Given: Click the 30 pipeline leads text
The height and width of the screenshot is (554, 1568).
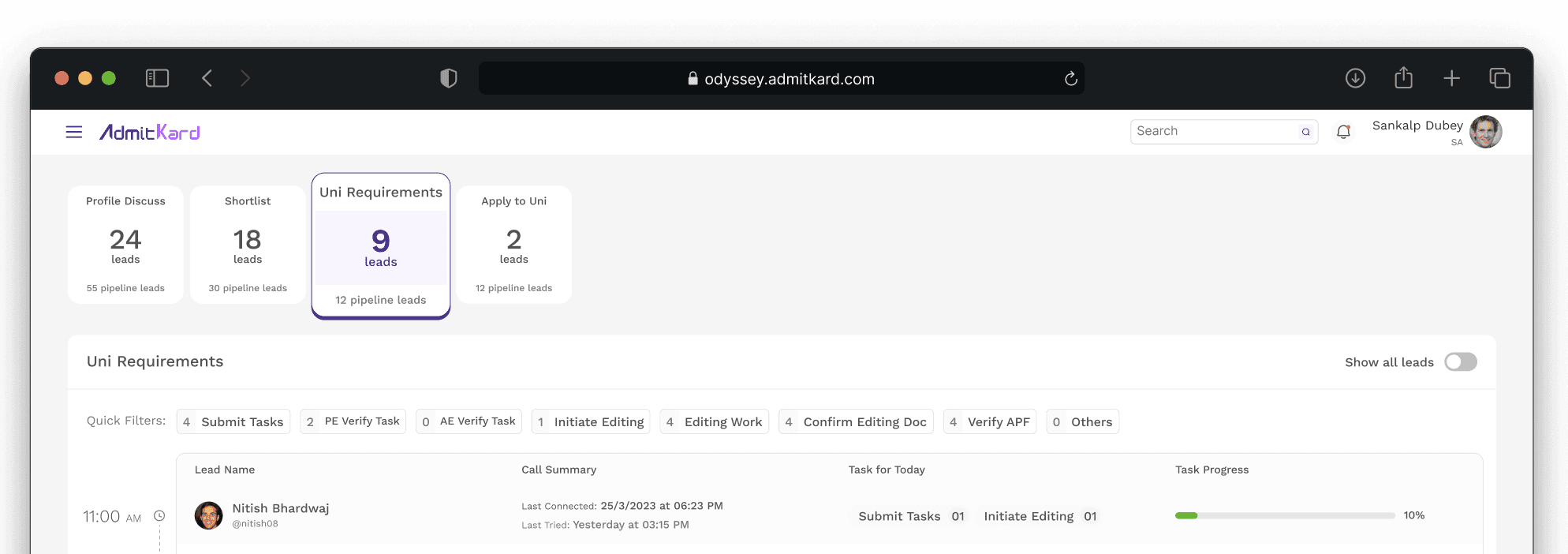Looking at the screenshot, I should 248,288.
